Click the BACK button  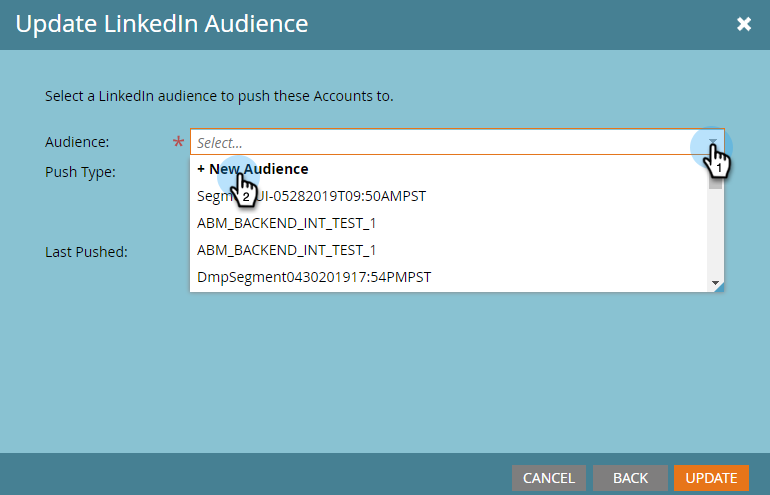[x=630, y=478]
